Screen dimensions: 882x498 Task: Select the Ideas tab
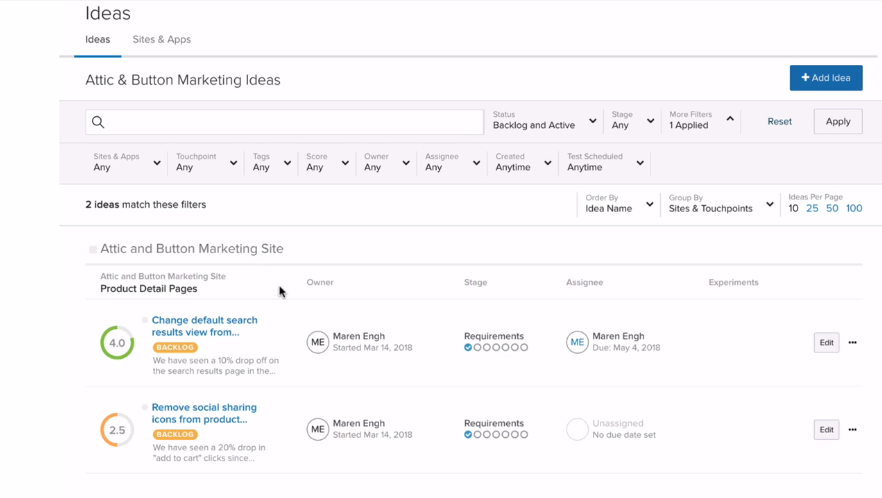tap(97, 40)
